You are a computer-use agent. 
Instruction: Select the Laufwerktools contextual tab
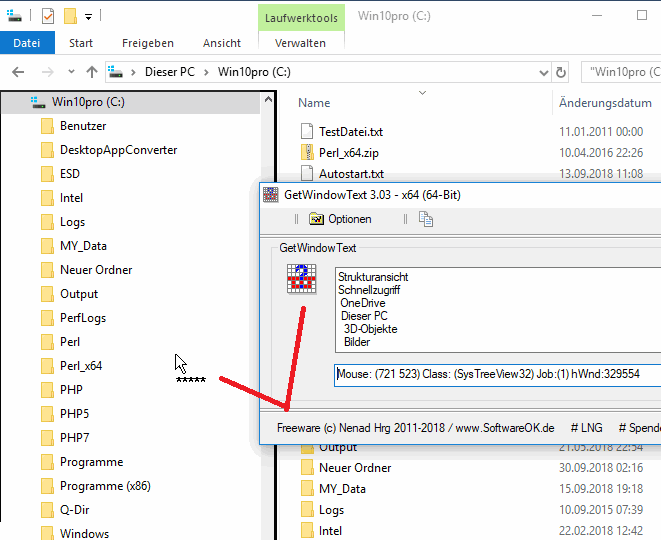[x=301, y=18]
